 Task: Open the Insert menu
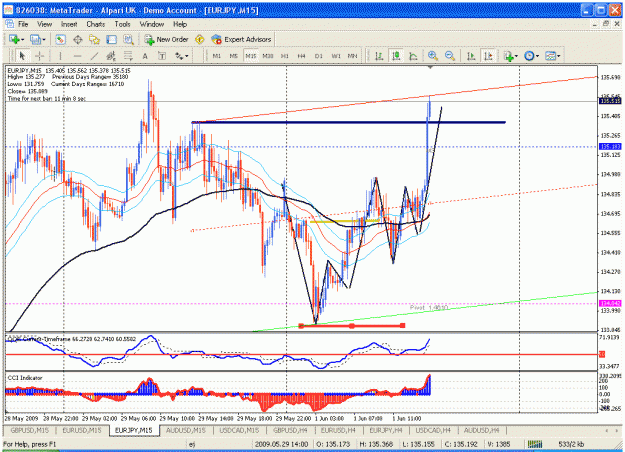click(x=69, y=24)
